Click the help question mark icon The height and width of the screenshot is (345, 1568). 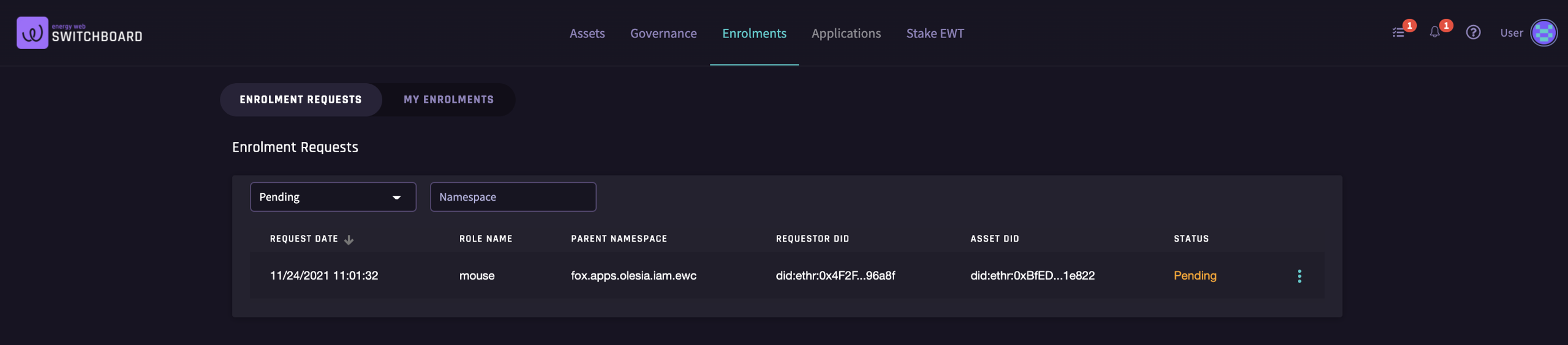1473,33
